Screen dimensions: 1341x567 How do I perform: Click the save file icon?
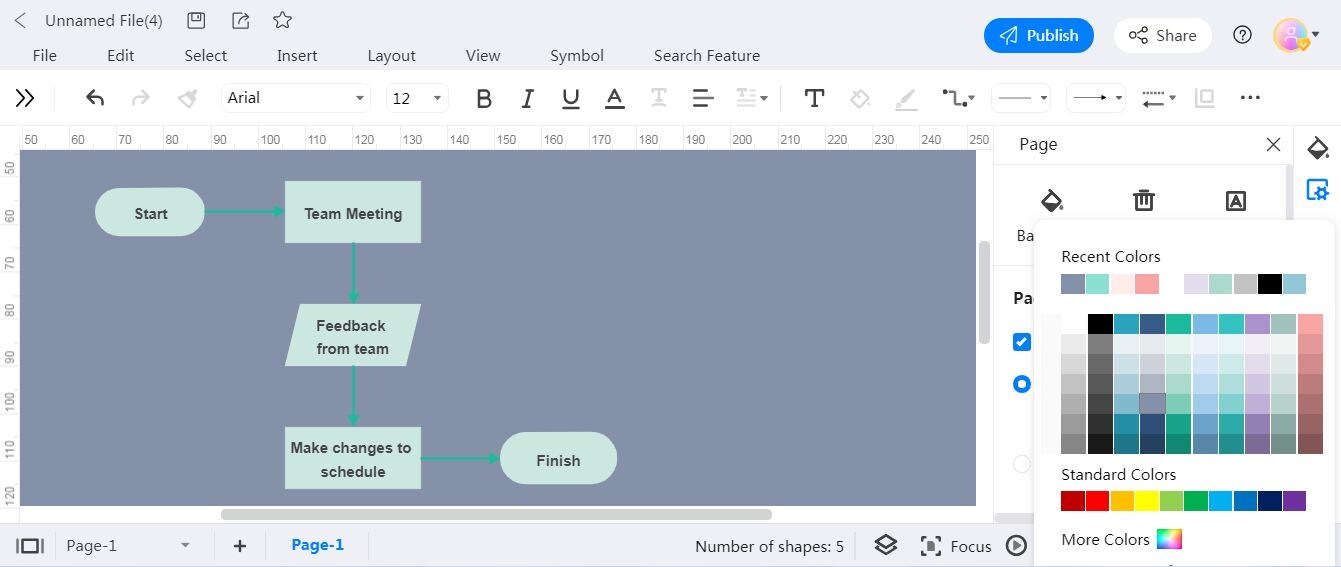pos(197,20)
